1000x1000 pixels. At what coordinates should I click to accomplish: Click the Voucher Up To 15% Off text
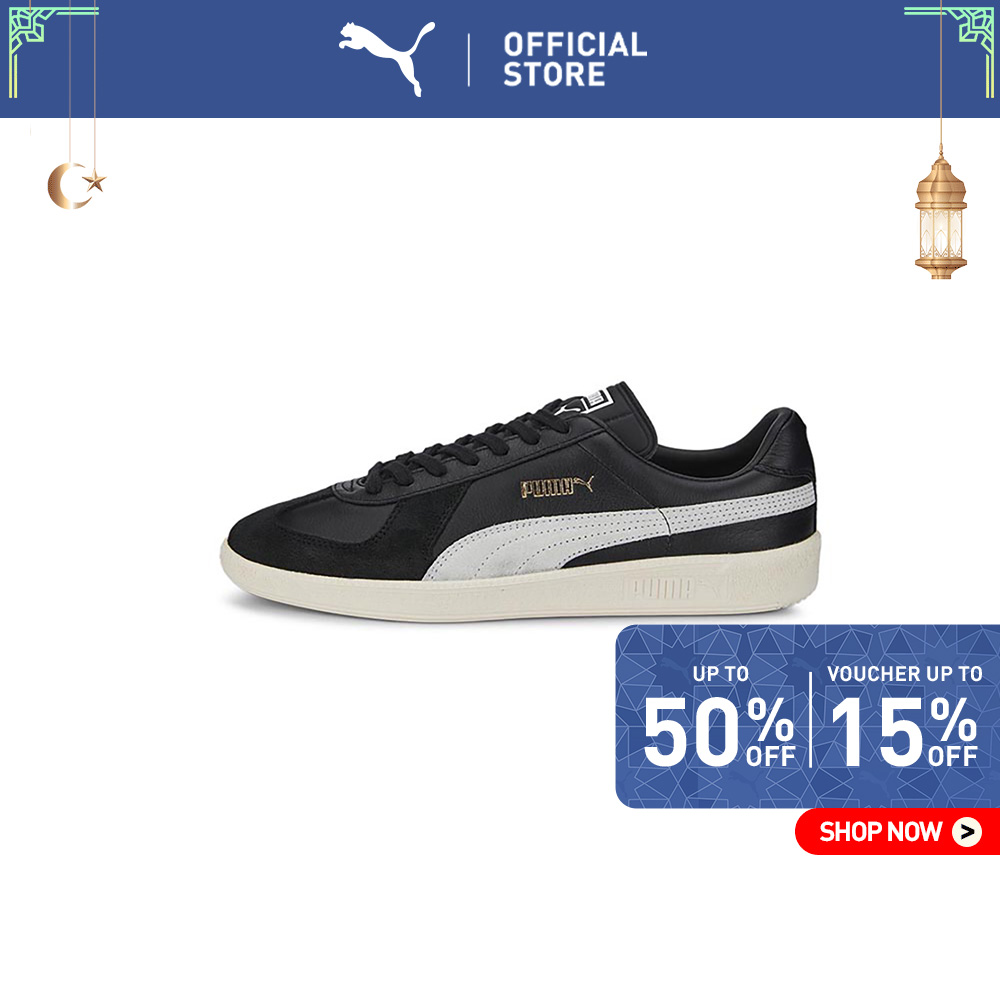point(904,717)
